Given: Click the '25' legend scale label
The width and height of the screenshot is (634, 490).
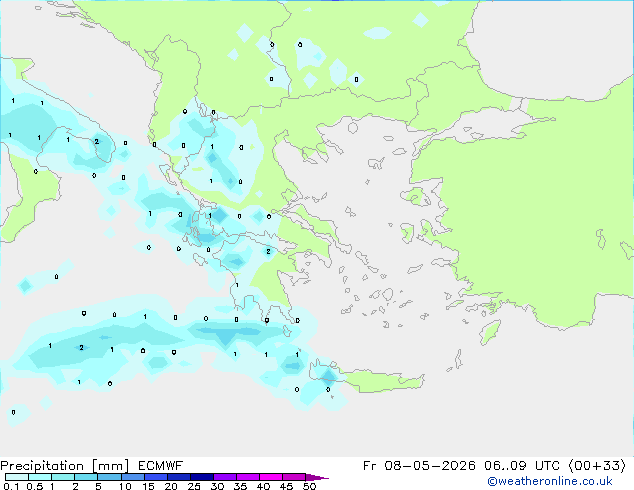Looking at the screenshot, I should tap(194, 486).
